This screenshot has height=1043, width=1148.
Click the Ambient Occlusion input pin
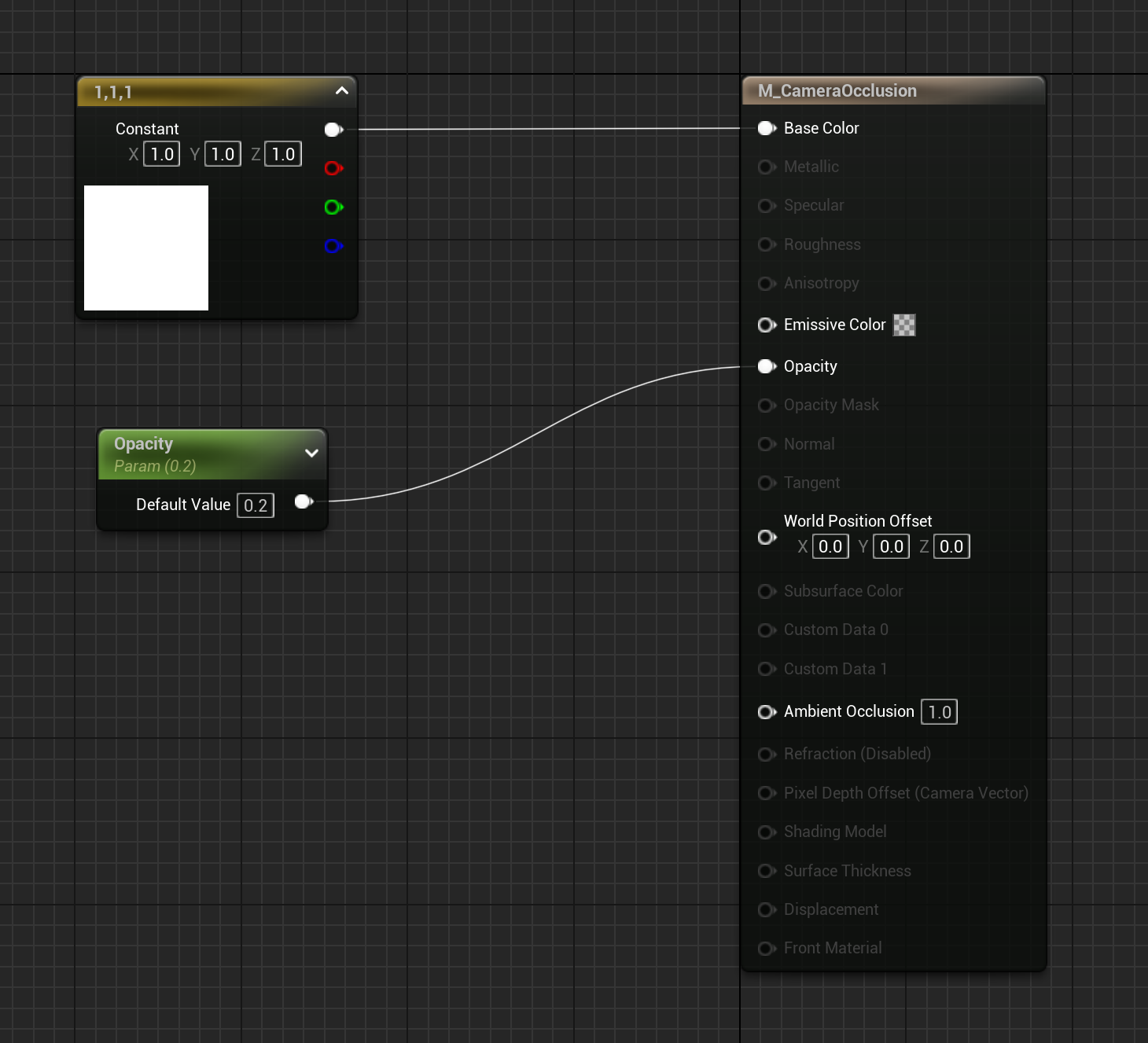tap(767, 711)
